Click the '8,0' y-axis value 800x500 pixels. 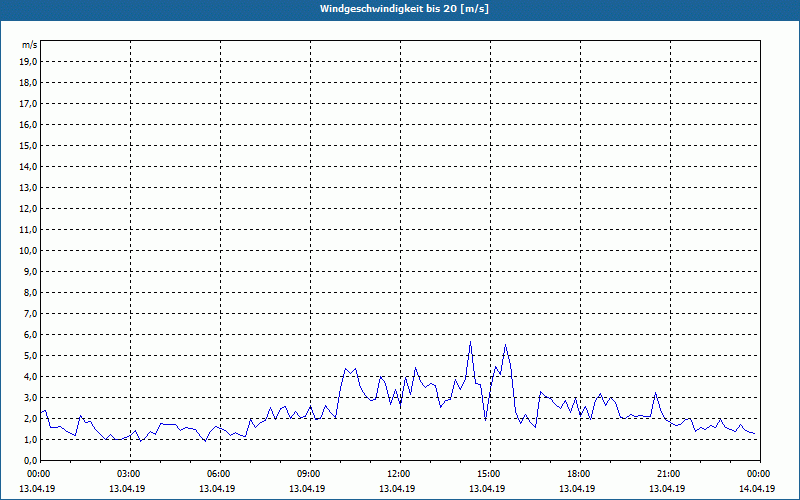[30, 292]
